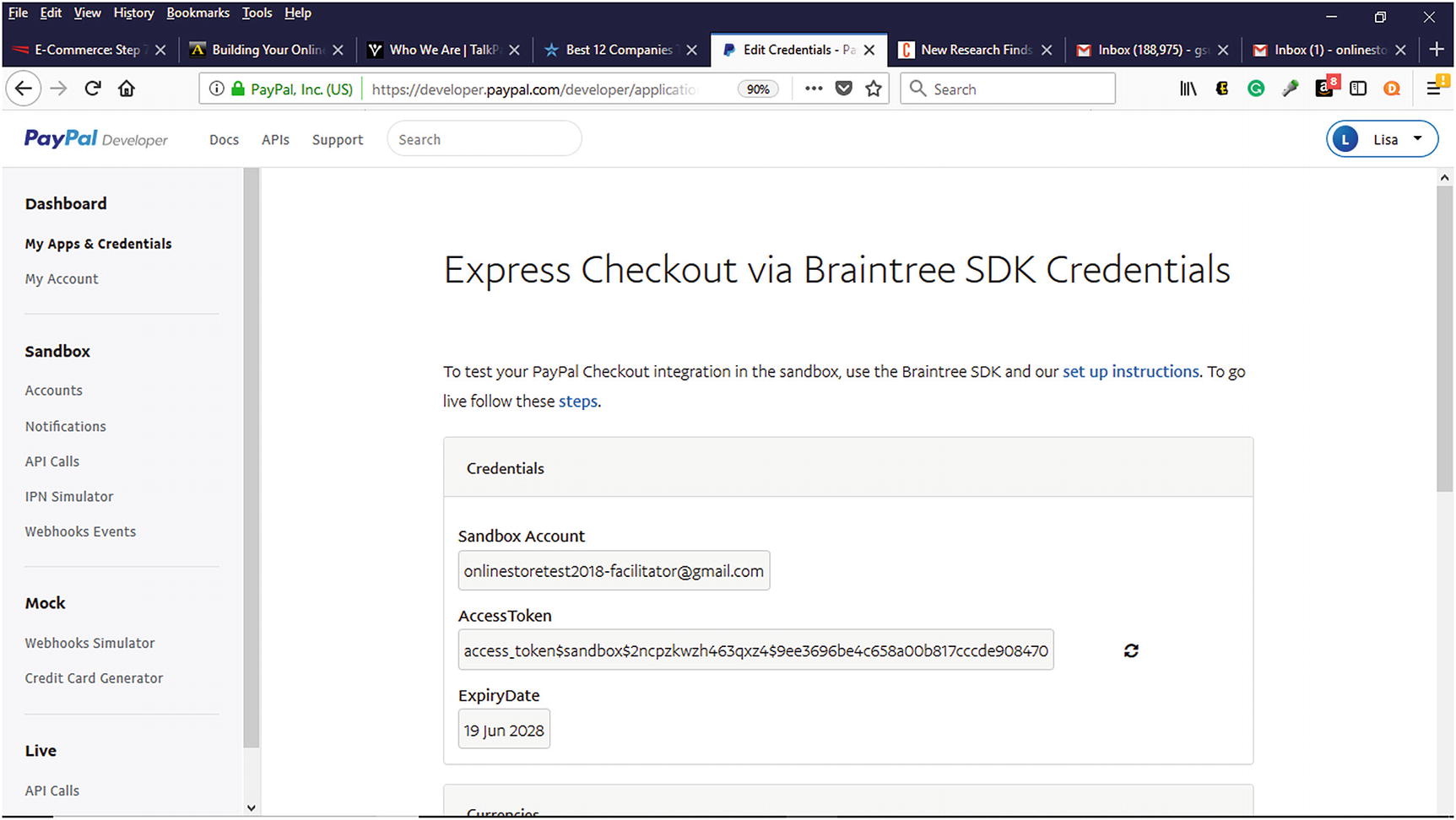
Task: Focus the Firefox Search box
Action: pos(1008,89)
